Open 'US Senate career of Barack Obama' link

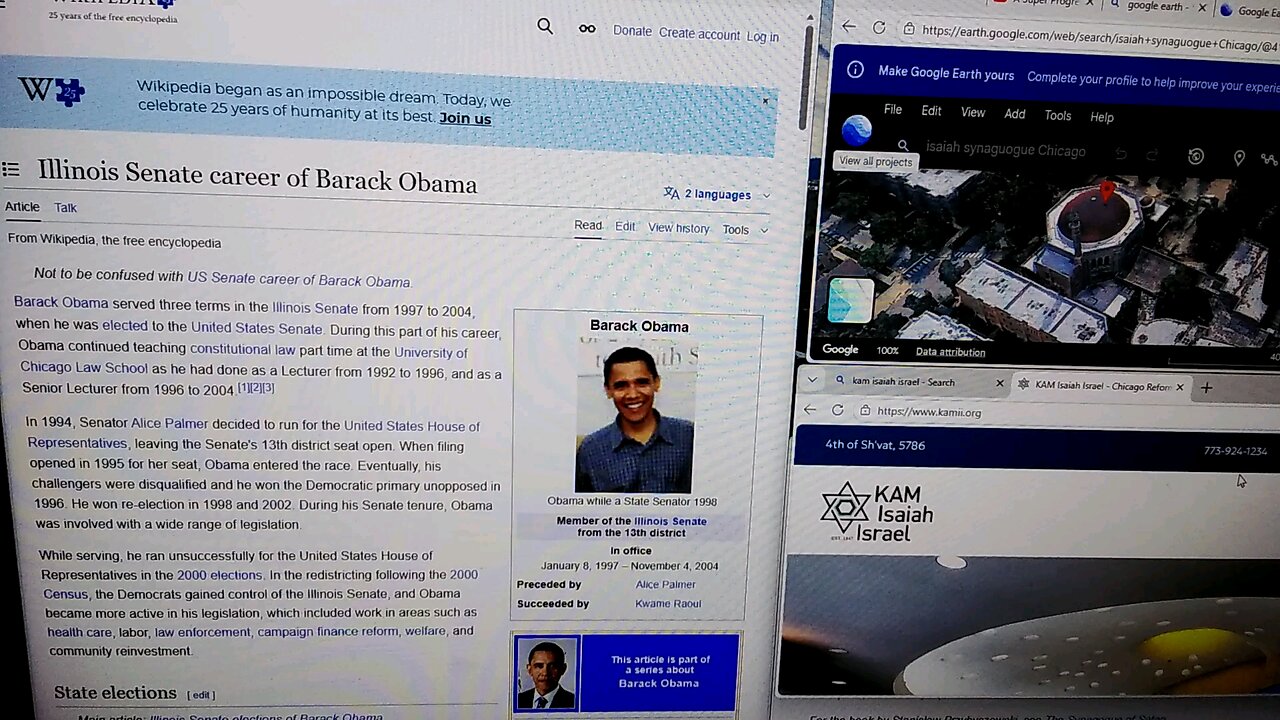[x=298, y=279]
